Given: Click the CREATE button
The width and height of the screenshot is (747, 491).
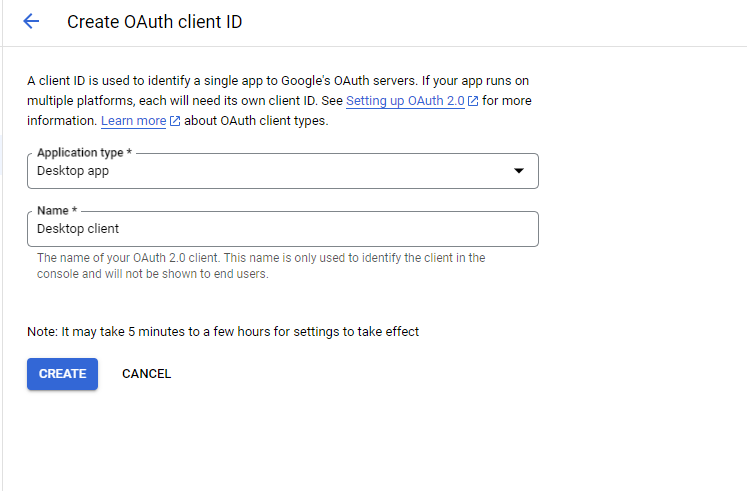Looking at the screenshot, I should coord(62,374).
